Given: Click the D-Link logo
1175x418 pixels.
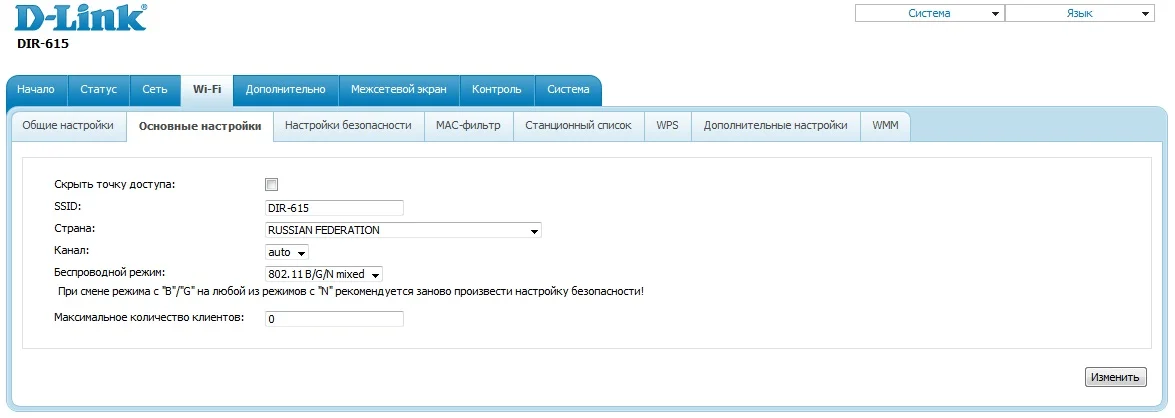Looking at the screenshot, I should point(80,17).
